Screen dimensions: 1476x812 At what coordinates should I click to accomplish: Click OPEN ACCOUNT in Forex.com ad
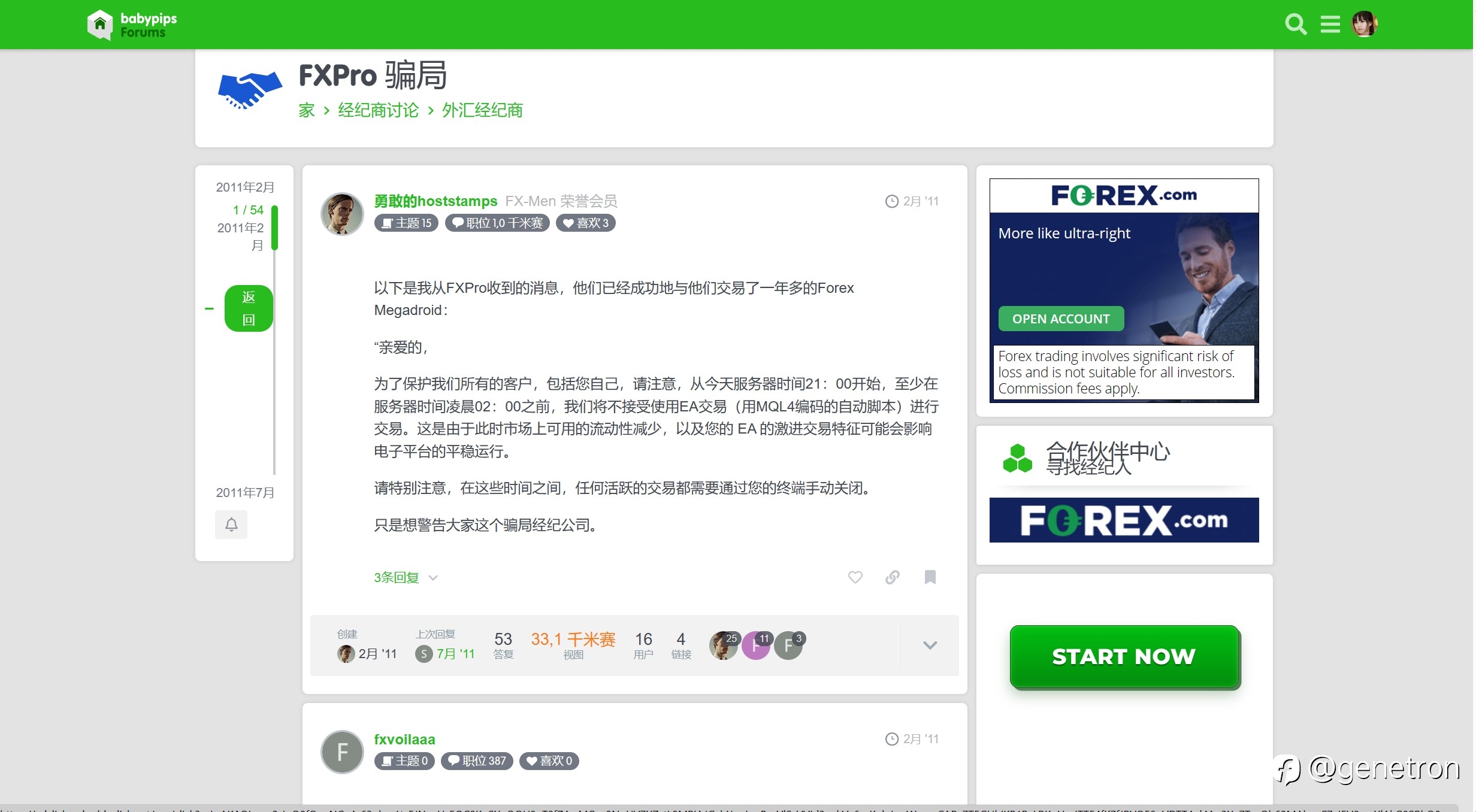click(1060, 319)
